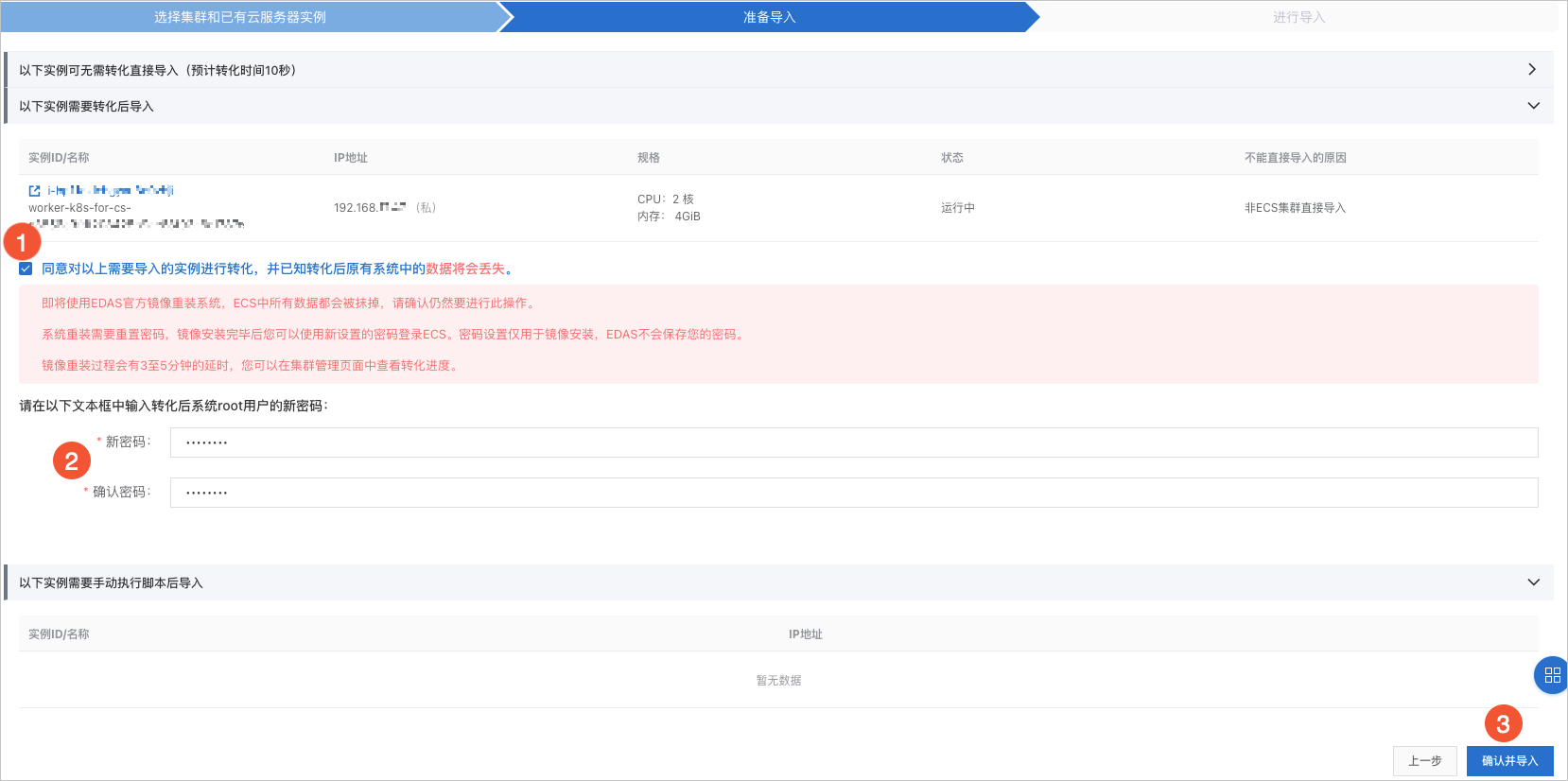Screen dimensions: 1568x781
Task: Click the 镜像重装过程 delay warning line
Action: [x=252, y=366]
